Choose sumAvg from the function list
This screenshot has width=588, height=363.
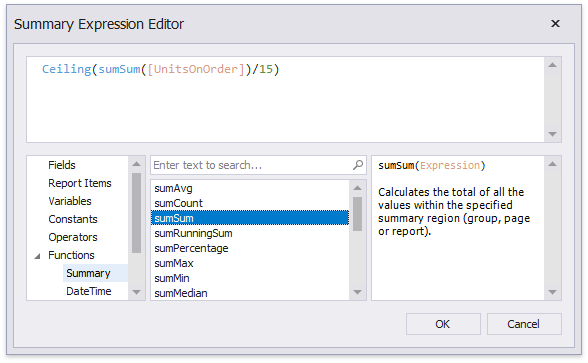pos(250,188)
